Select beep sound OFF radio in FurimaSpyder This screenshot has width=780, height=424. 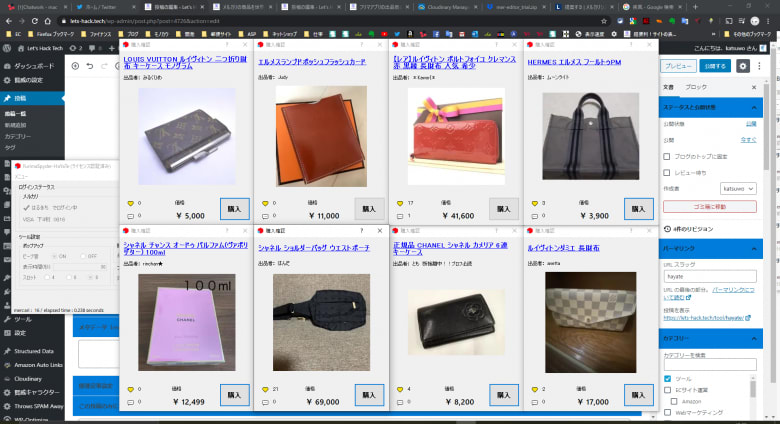click(x=83, y=256)
